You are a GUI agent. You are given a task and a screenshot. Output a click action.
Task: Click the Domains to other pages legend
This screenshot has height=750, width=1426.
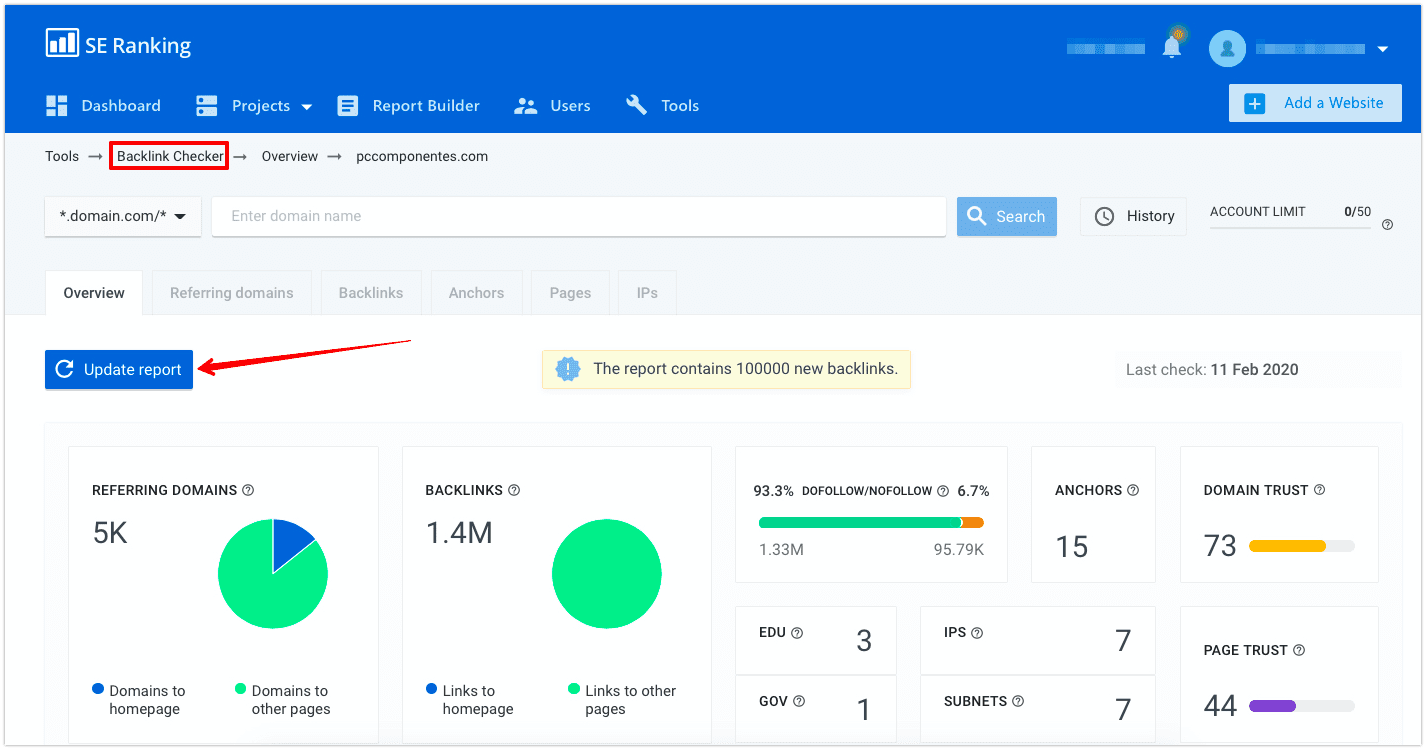pos(282,700)
